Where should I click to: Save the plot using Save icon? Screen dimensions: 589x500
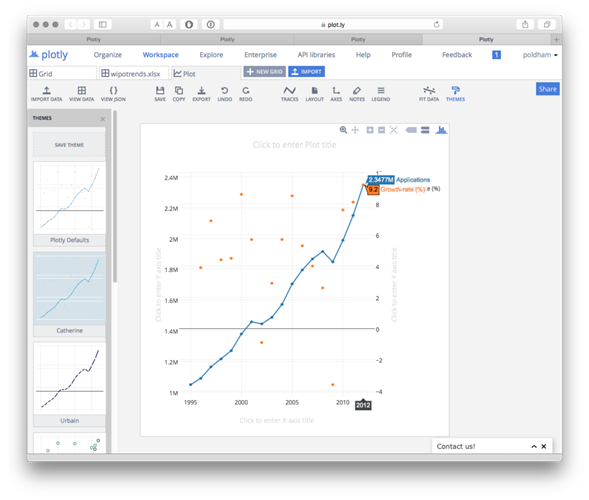point(160,94)
